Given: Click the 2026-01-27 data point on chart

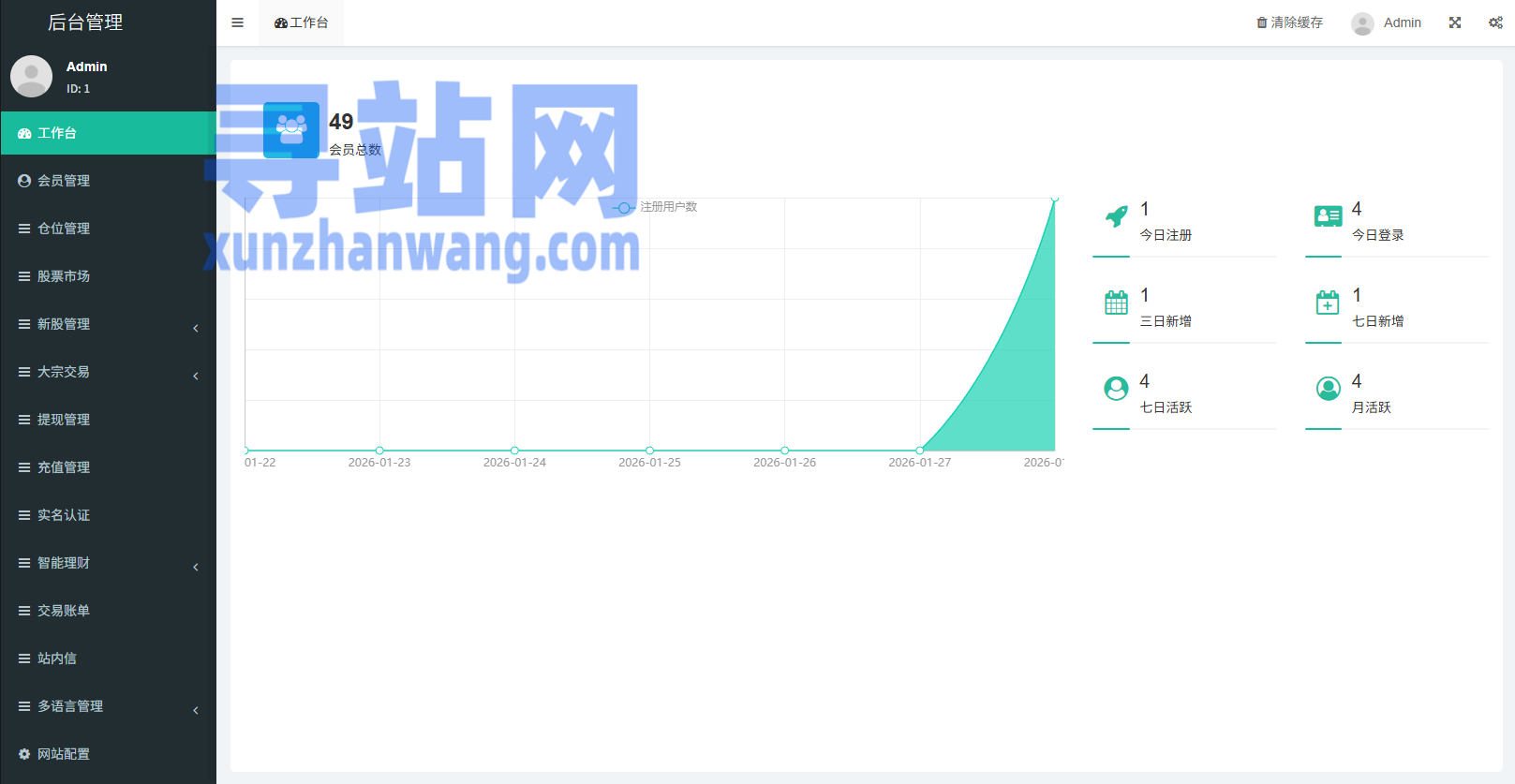Looking at the screenshot, I should point(920,451).
